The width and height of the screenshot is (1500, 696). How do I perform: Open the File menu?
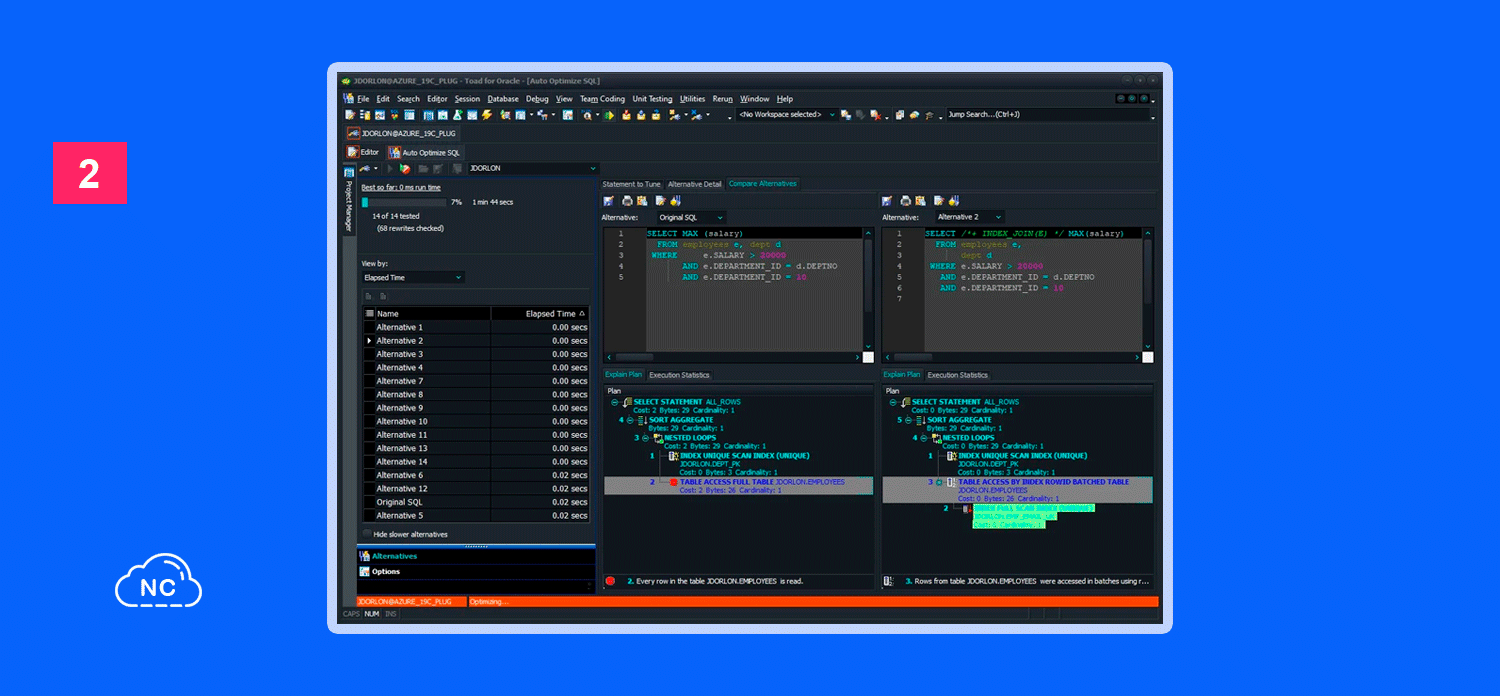point(363,99)
